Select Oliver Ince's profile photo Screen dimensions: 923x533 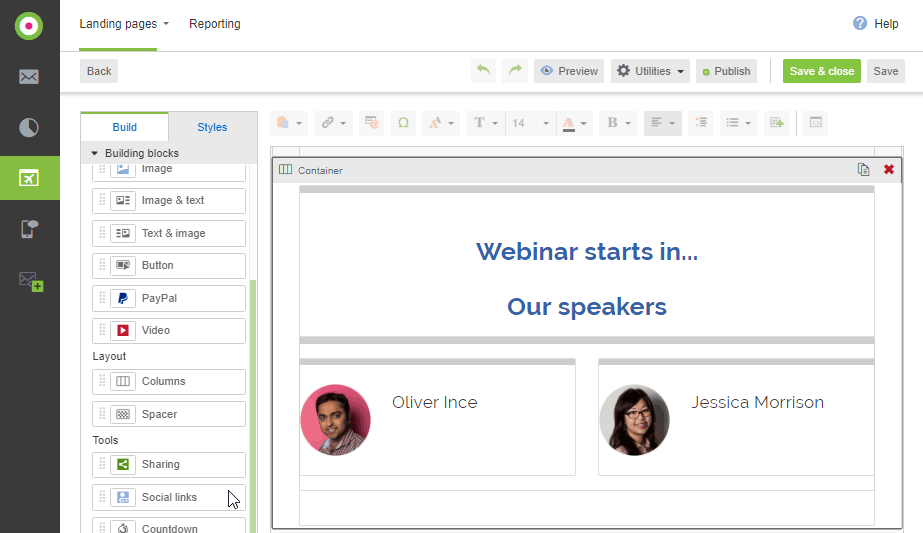[335, 420]
